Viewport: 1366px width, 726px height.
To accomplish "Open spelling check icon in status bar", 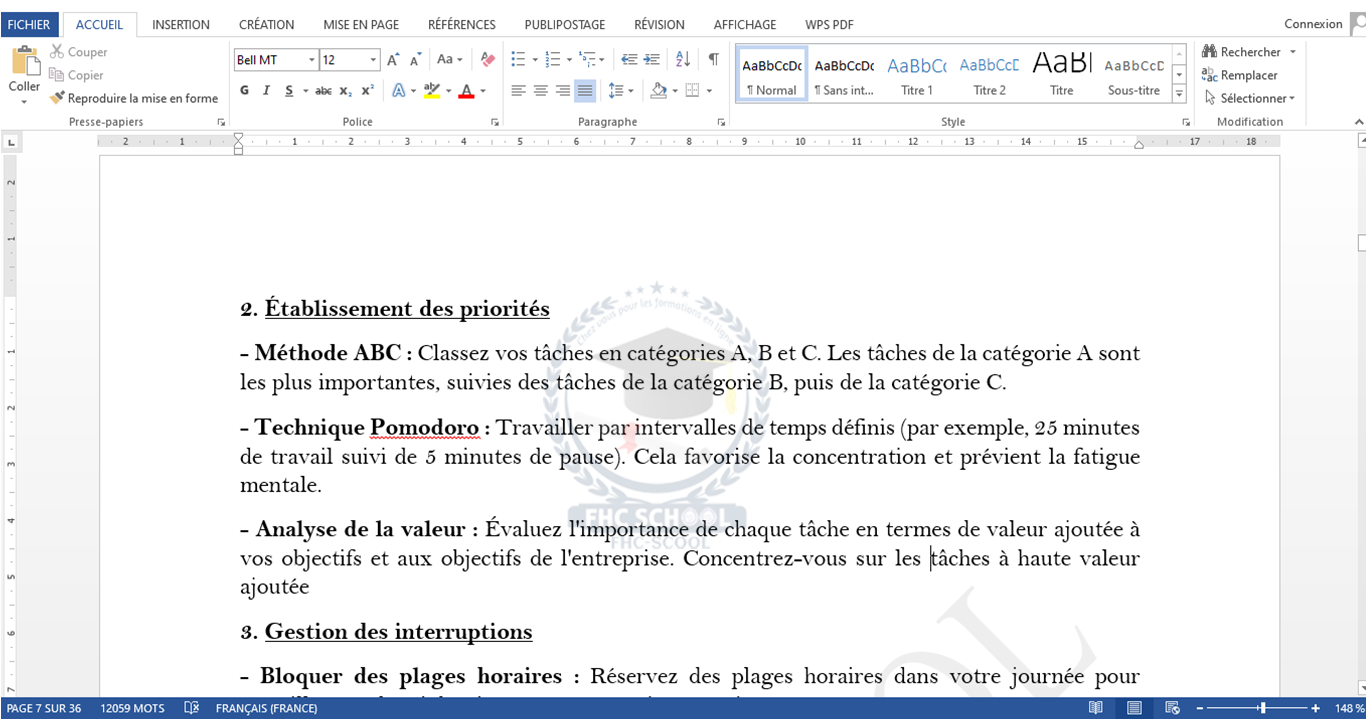I will pyautogui.click(x=191, y=708).
